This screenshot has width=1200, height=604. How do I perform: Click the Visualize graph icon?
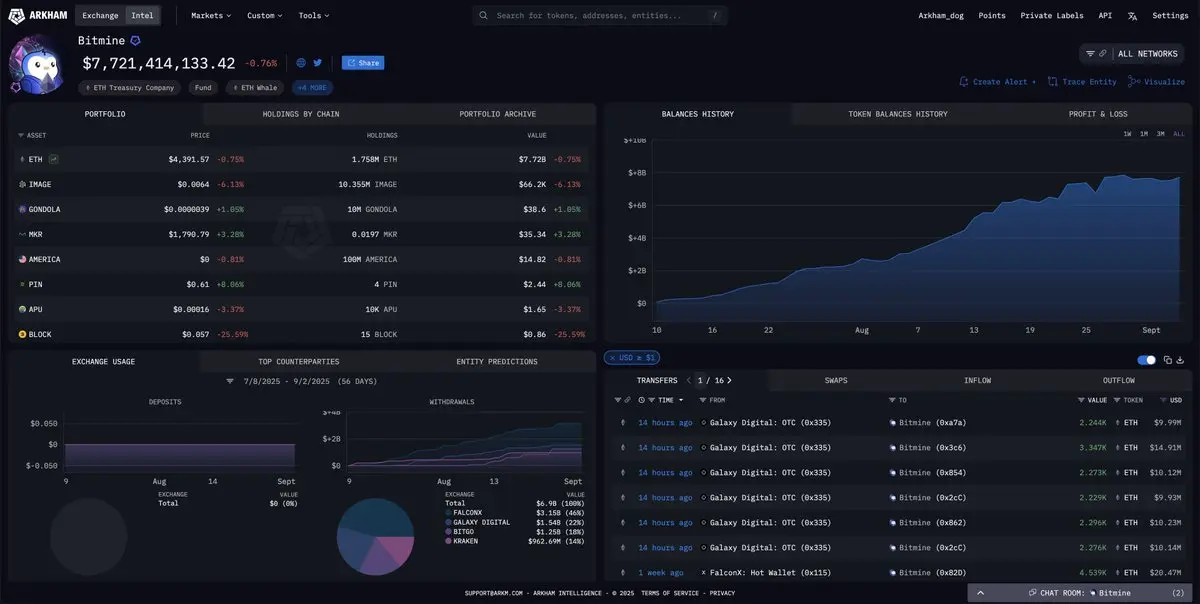pos(1134,82)
